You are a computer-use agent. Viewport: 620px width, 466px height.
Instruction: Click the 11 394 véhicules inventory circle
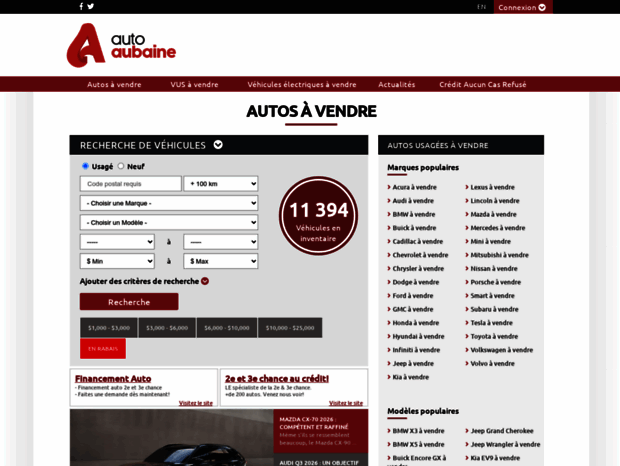(318, 215)
